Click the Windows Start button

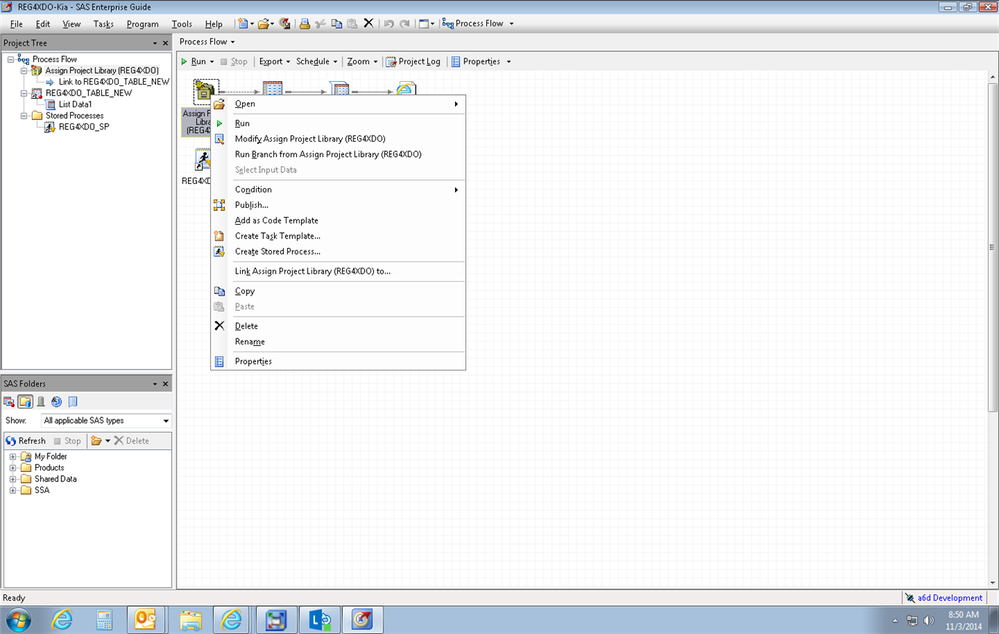[x=17, y=619]
